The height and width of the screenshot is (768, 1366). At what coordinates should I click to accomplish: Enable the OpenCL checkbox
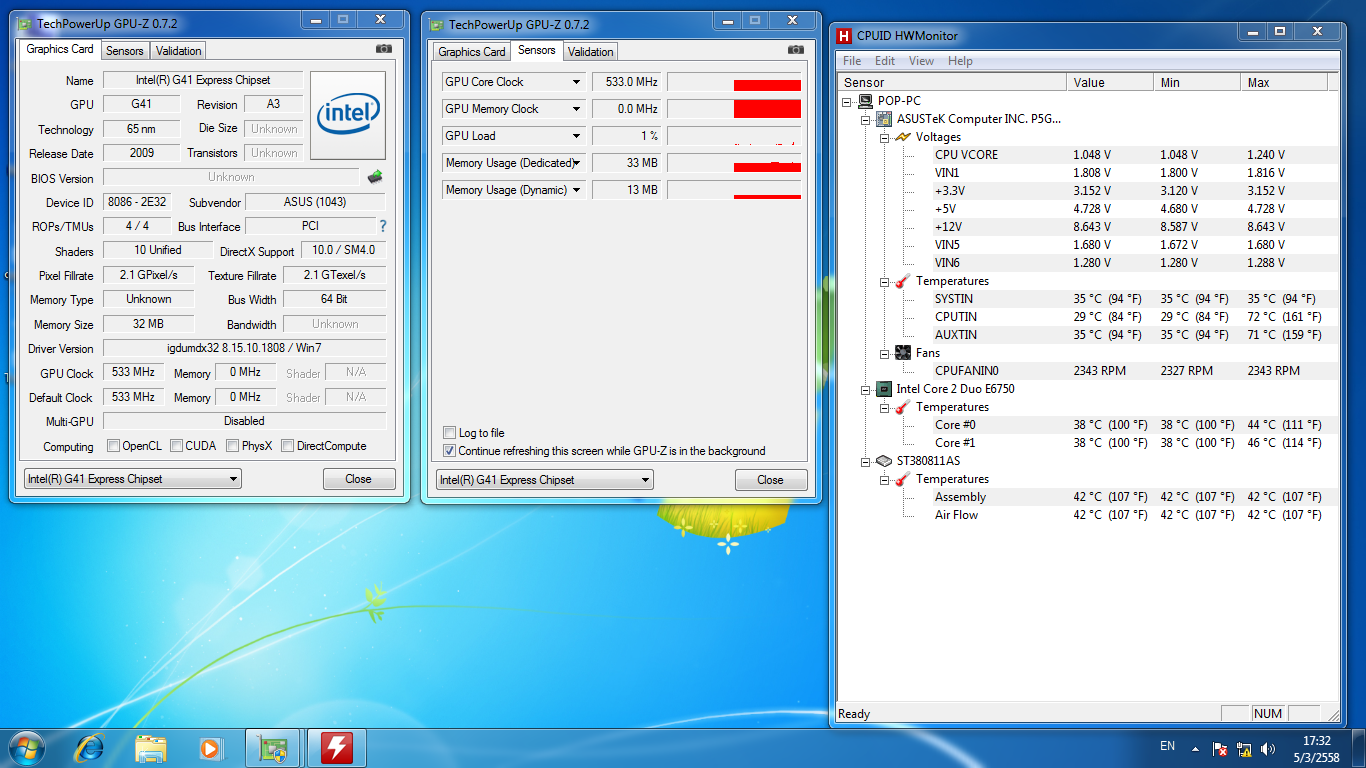[112, 446]
